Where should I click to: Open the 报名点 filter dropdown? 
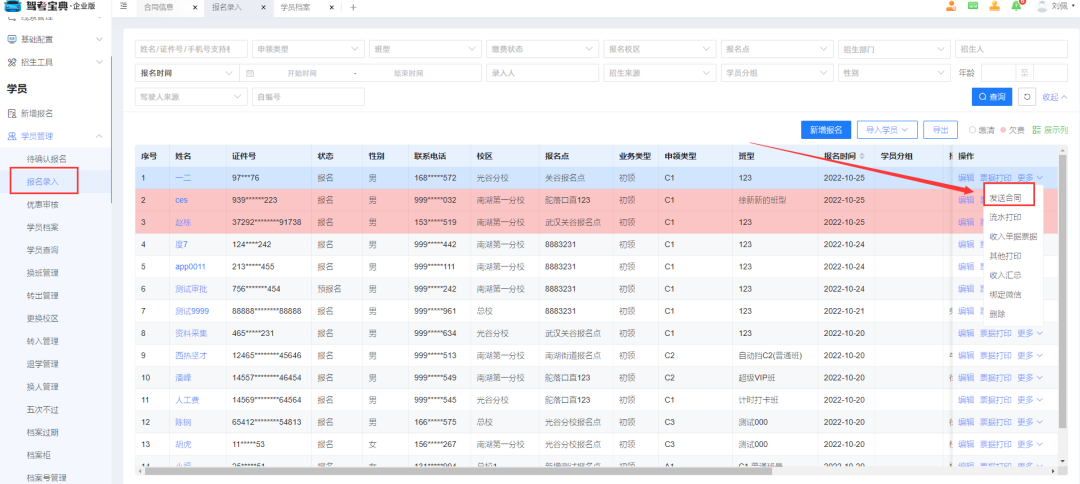tap(776, 50)
